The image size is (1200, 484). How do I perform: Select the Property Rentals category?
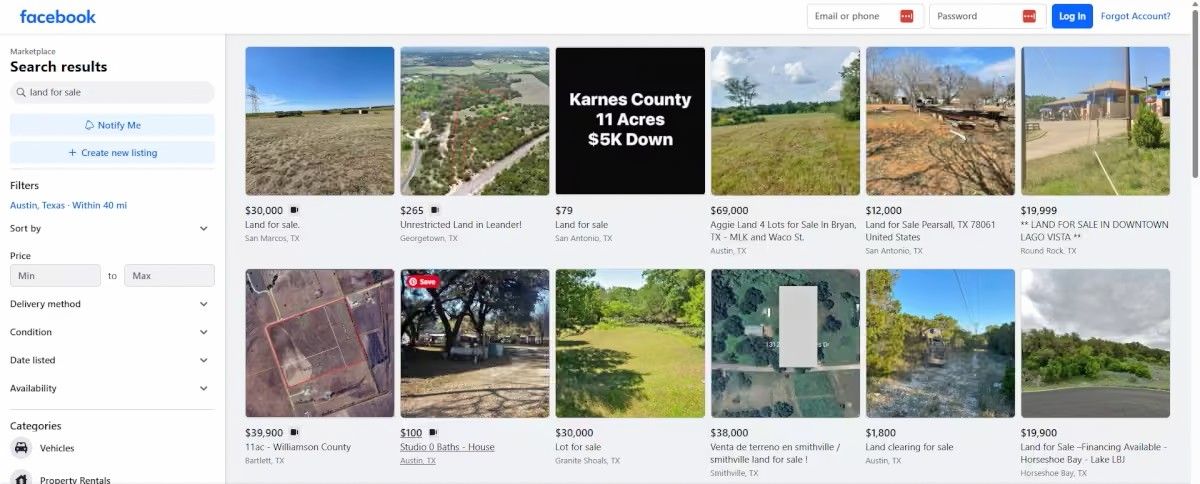coord(75,480)
